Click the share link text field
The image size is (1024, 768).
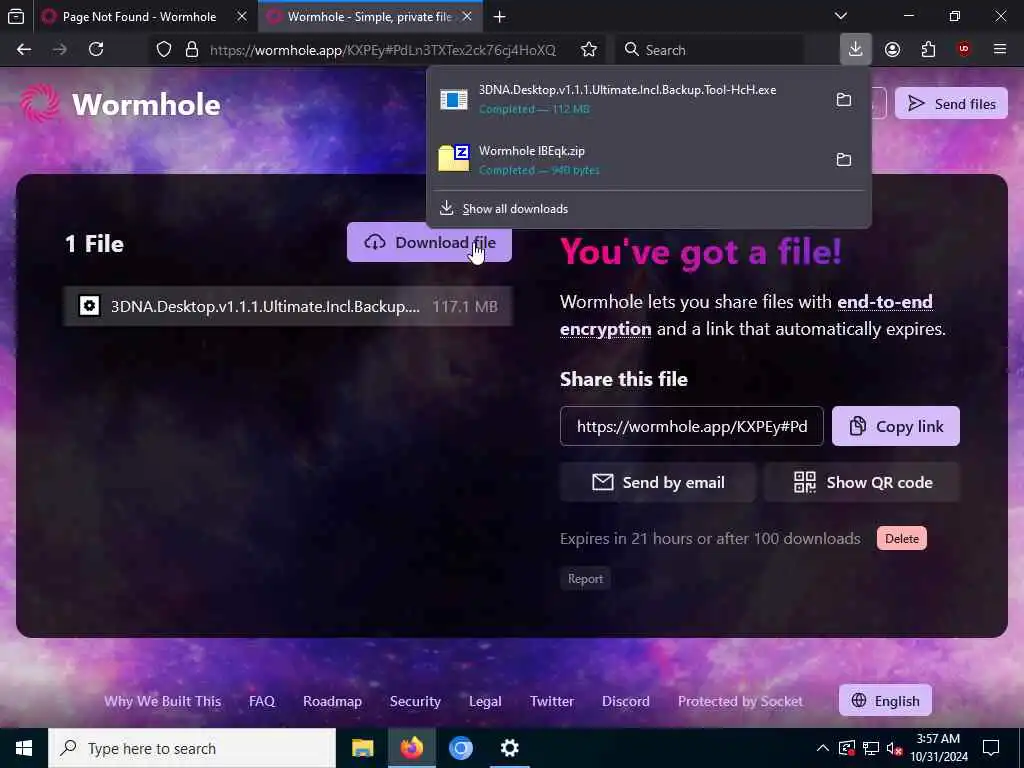(692, 426)
